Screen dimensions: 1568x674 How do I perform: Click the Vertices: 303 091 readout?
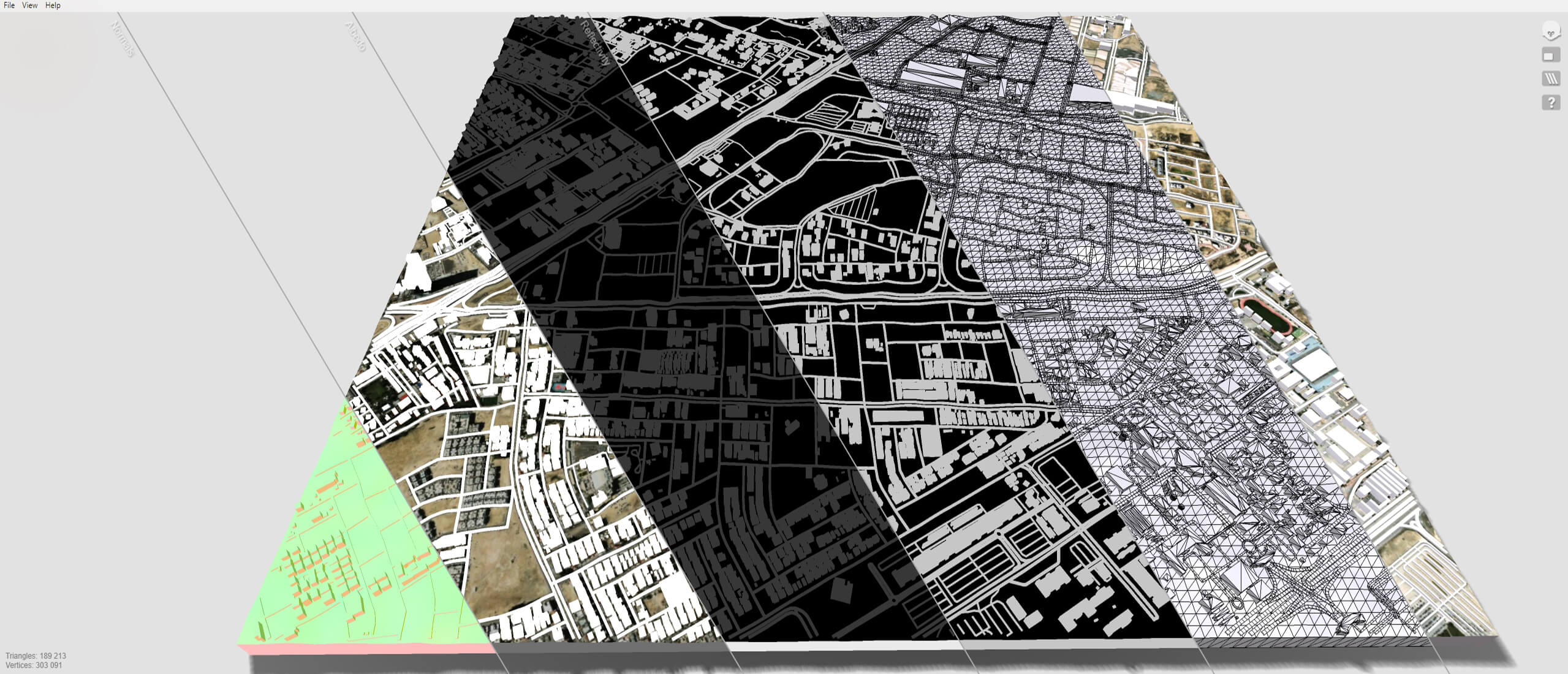34,665
